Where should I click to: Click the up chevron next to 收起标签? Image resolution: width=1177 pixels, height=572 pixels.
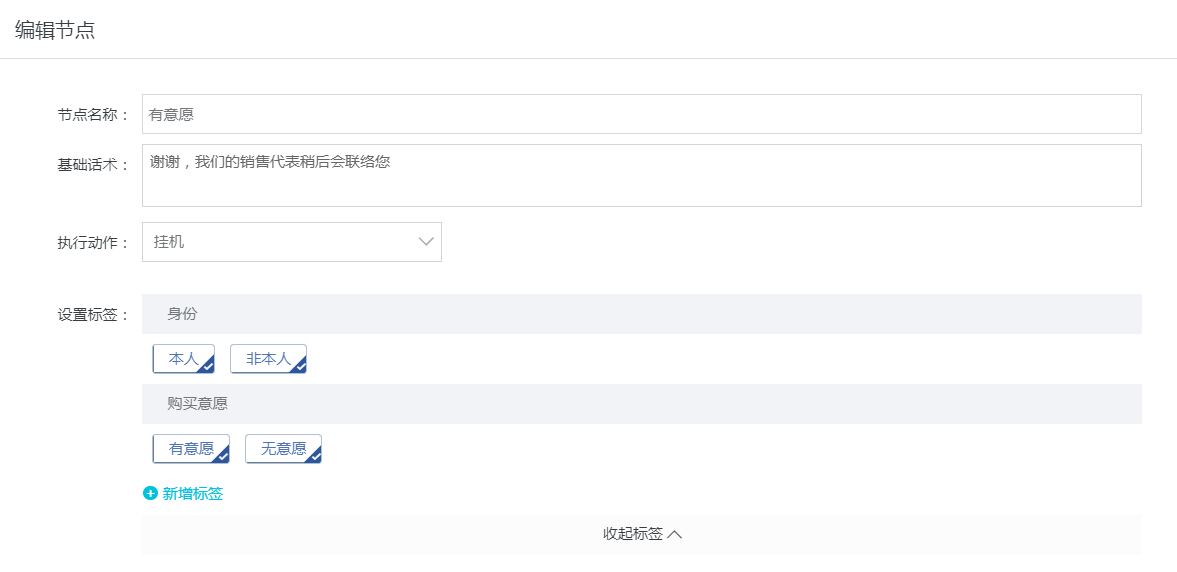click(x=674, y=534)
